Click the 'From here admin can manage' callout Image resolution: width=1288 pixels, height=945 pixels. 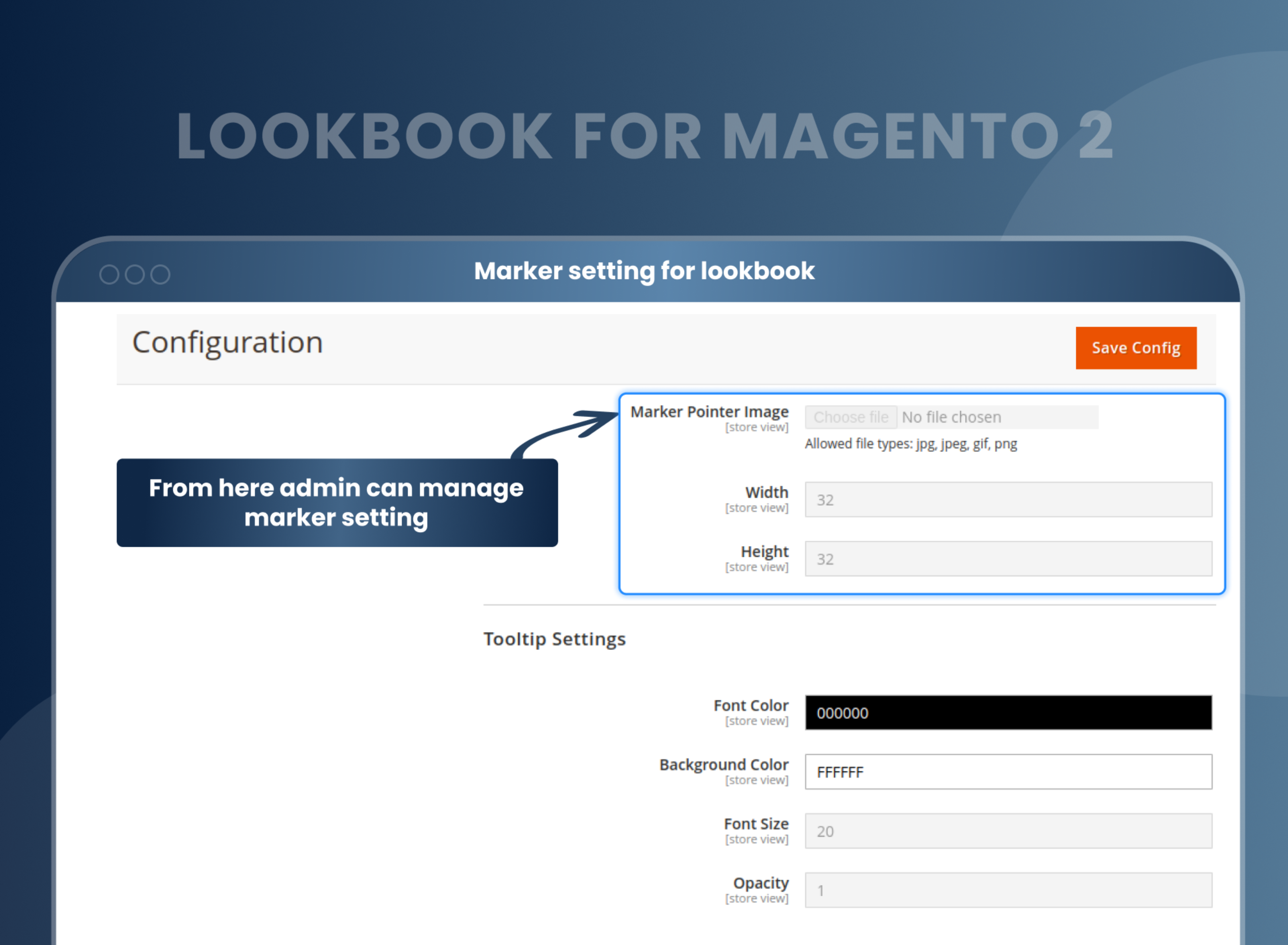pyautogui.click(x=337, y=502)
